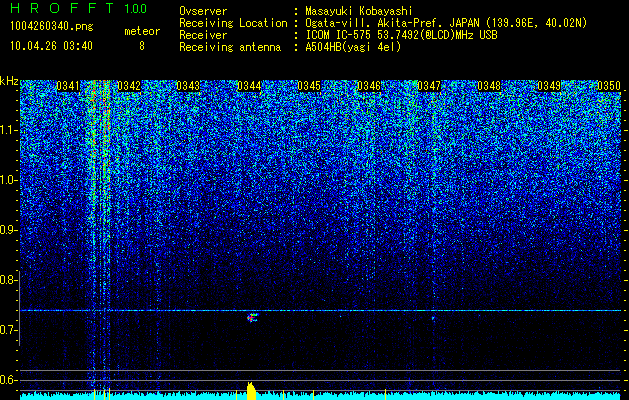Click the Receiver label
Screen dimensions: 629x400
(x=203, y=35)
